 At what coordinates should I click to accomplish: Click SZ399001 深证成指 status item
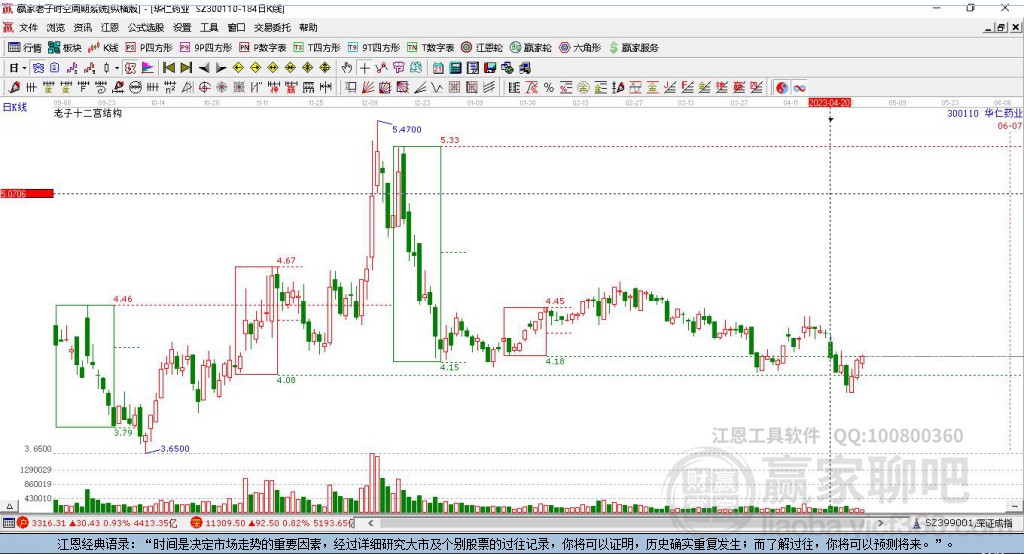pyautogui.click(x=963, y=523)
